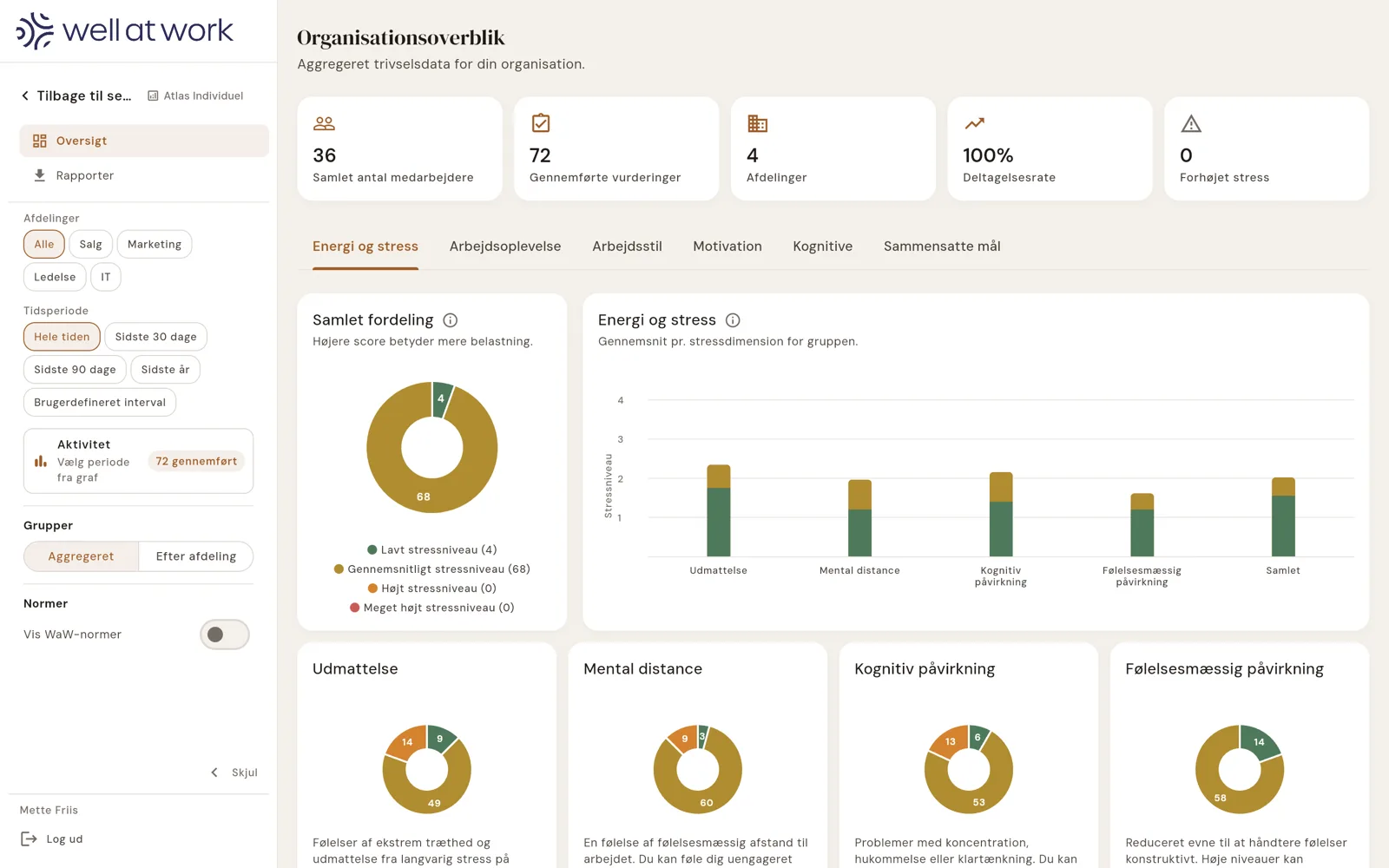Click the elevated stress warning icon
This screenshot has height=868, width=1389.
point(1191,123)
